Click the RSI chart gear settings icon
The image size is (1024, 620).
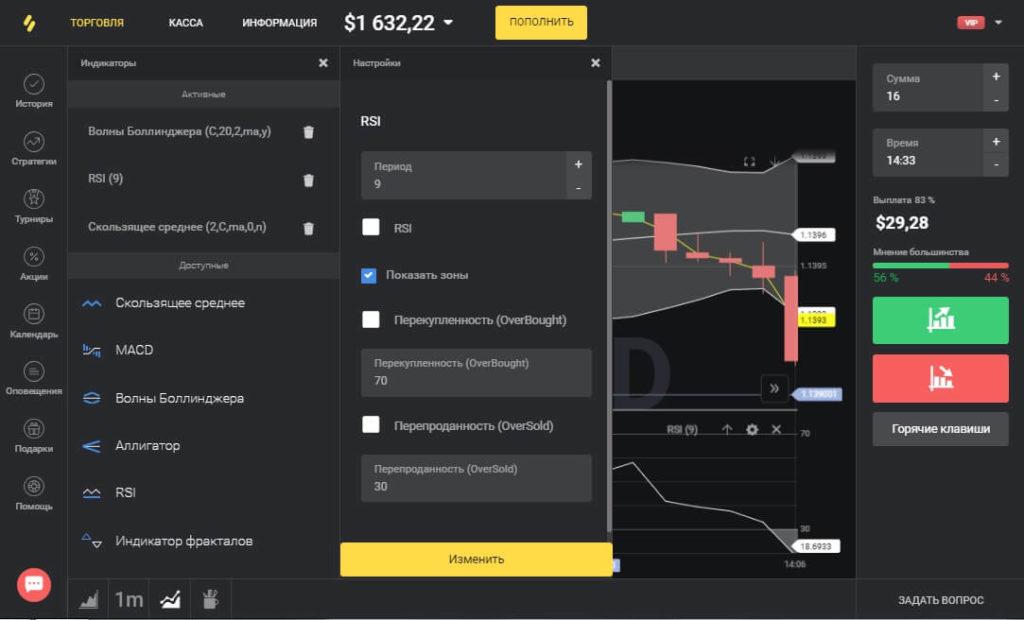pos(752,429)
